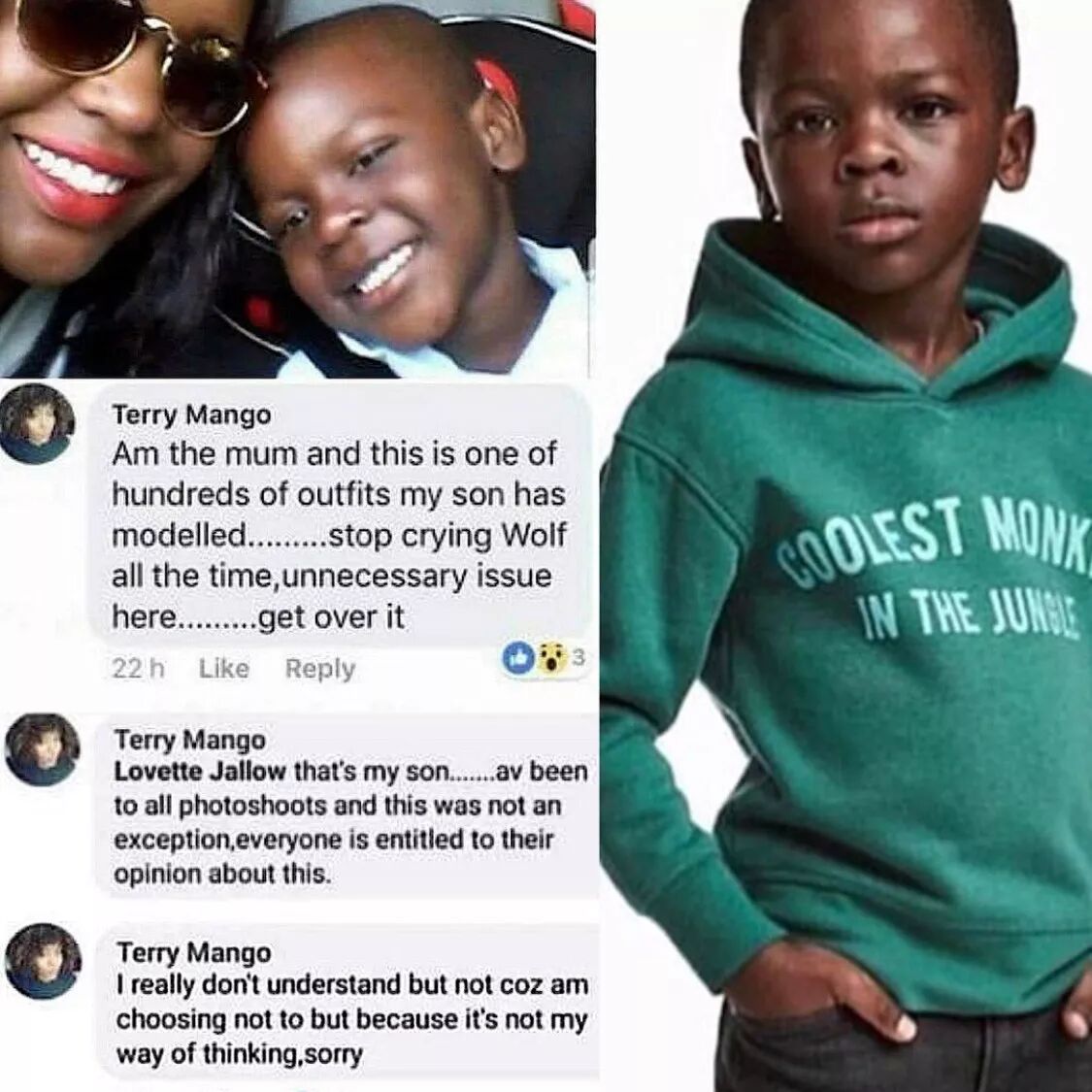Like the first Terry Mango comment
The width and height of the screenshot is (1092, 1092).
click(x=223, y=669)
